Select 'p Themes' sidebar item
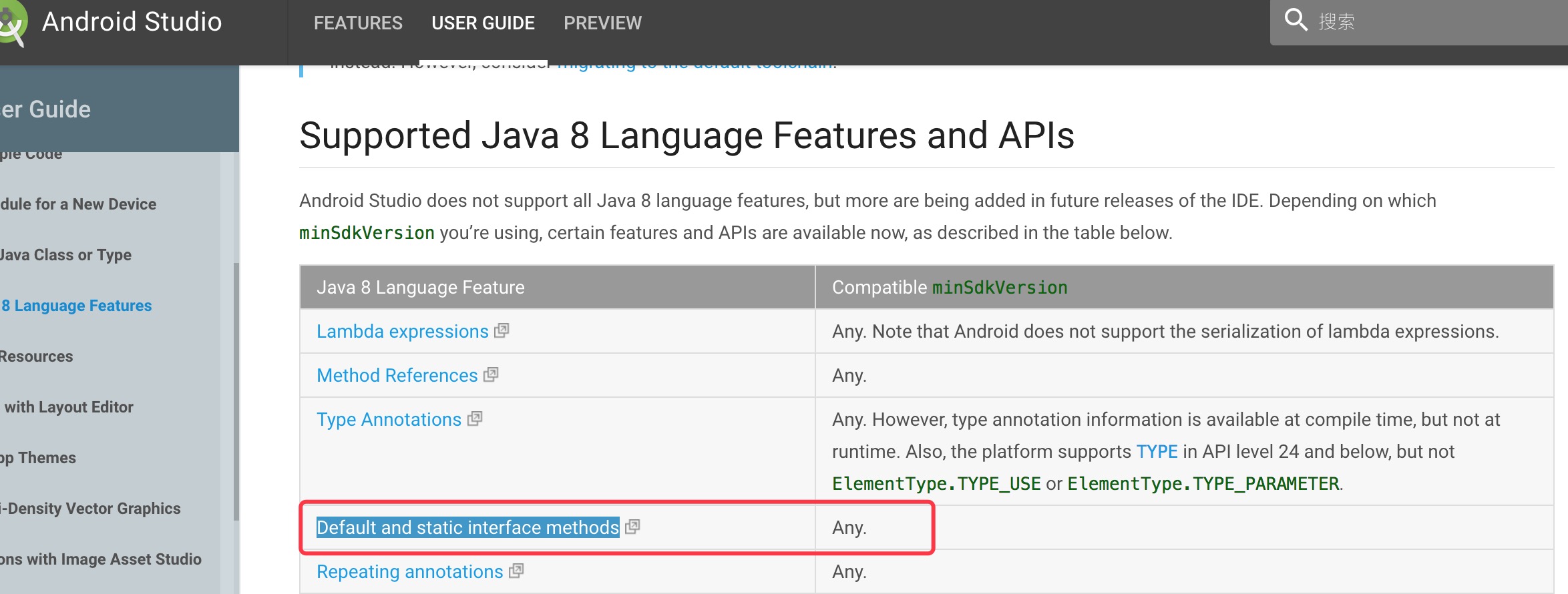Viewport: 1568px width, 594px height. pyautogui.click(x=38, y=458)
